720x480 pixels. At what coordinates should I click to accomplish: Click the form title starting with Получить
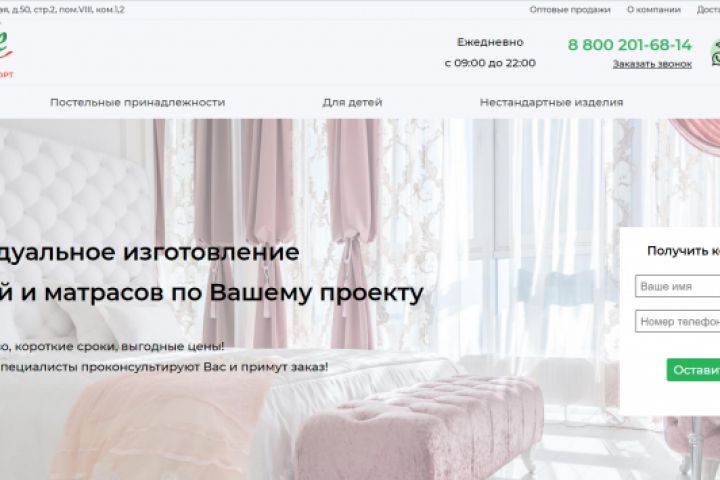click(x=683, y=251)
